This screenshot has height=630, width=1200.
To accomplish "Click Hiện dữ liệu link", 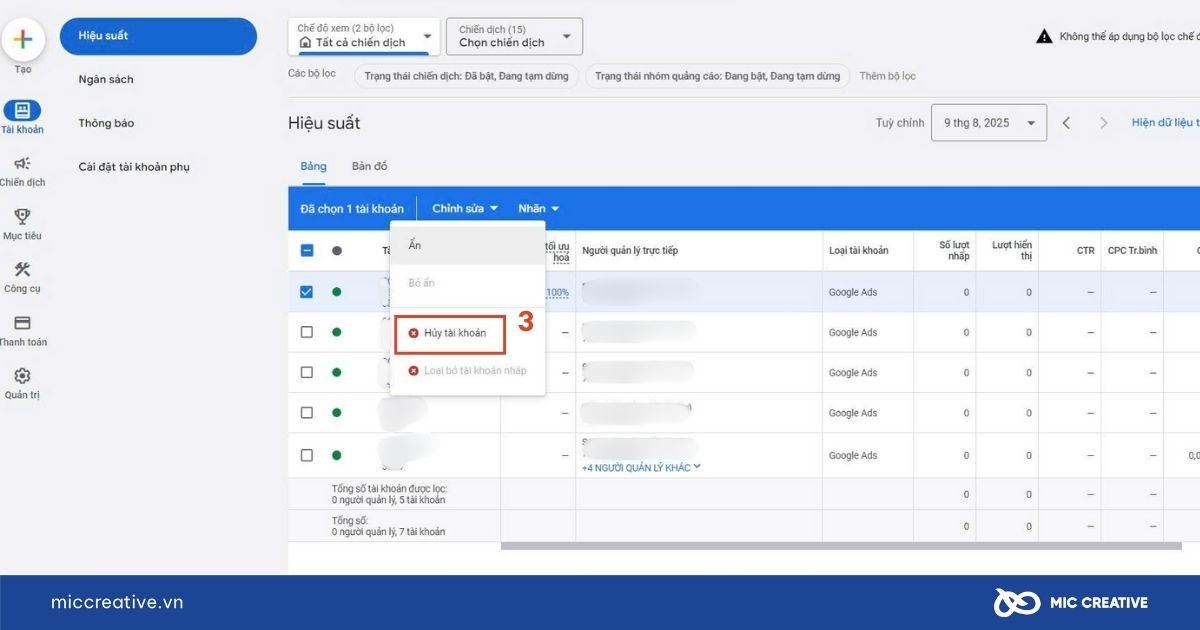I will pos(1165,123).
